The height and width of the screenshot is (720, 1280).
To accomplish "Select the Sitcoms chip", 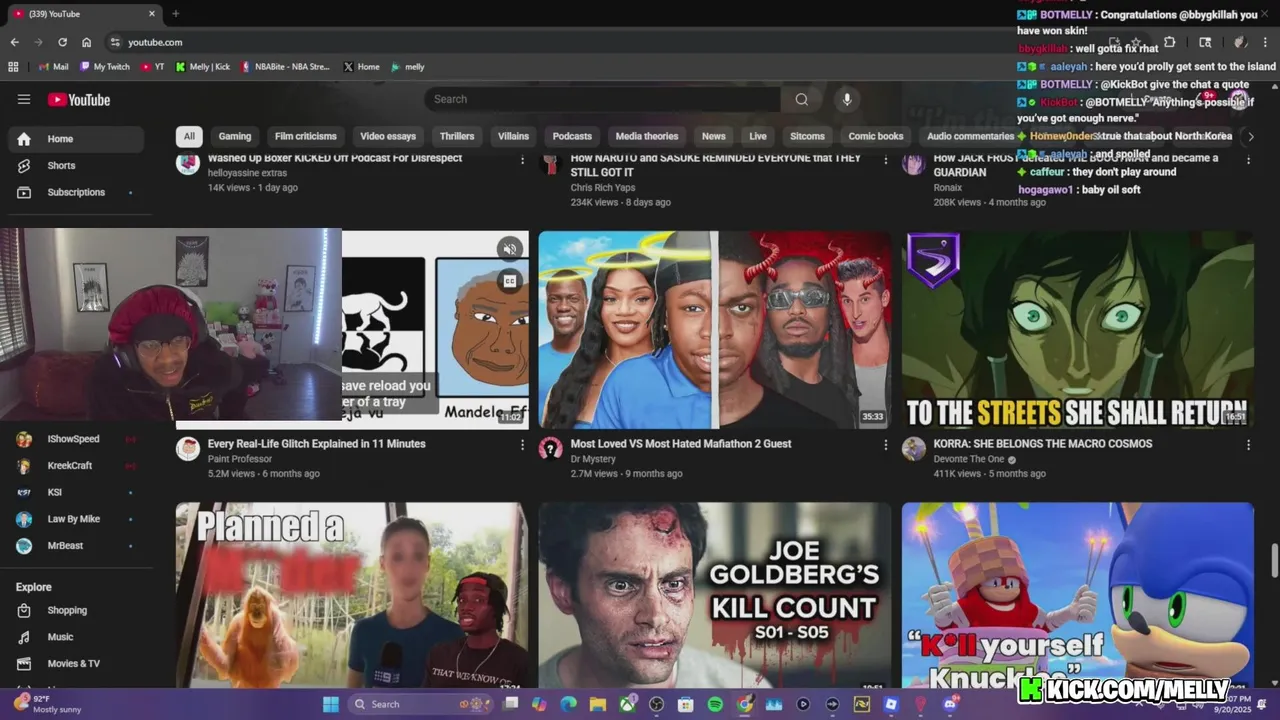I will point(807,136).
